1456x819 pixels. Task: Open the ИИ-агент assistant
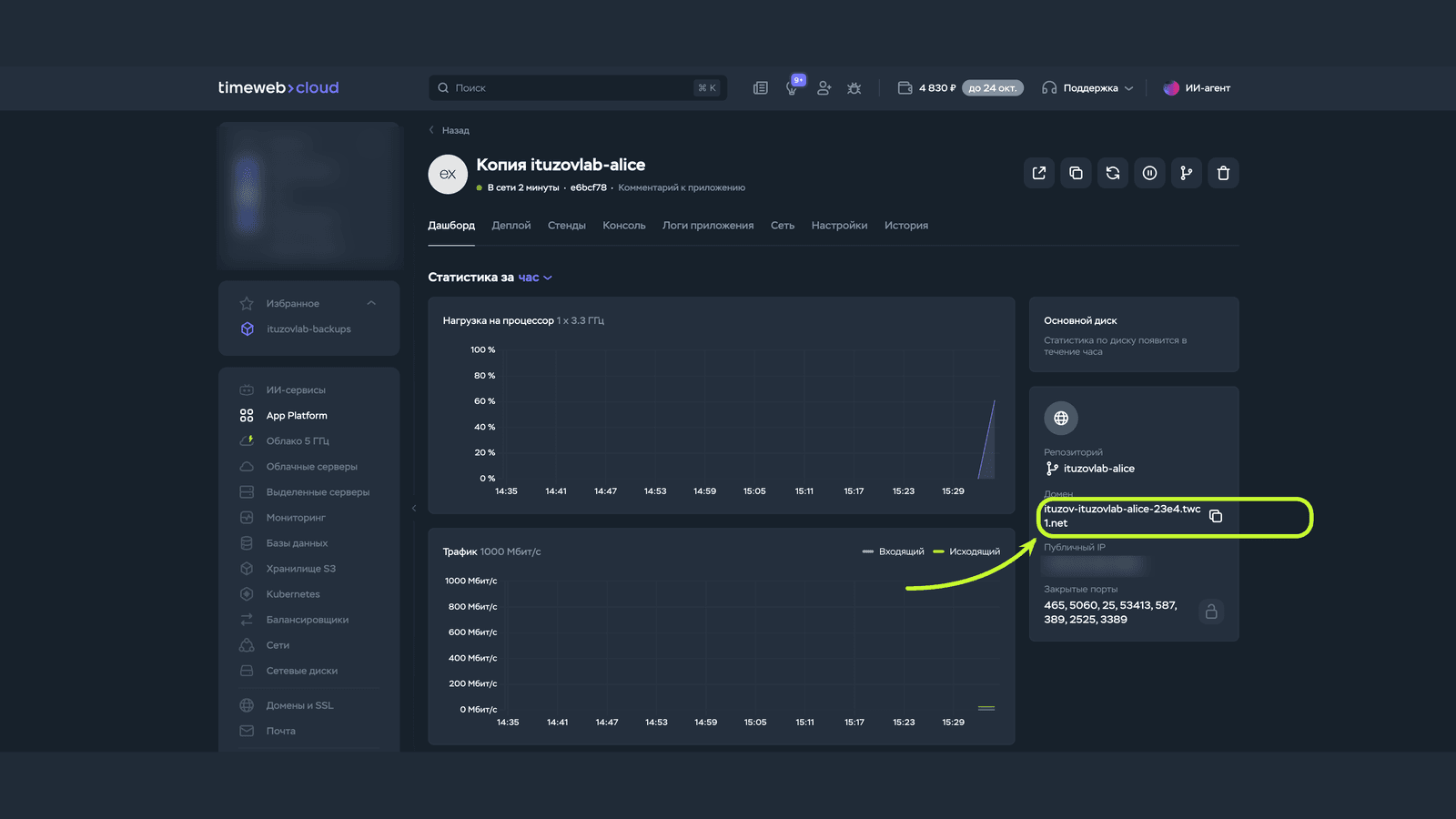(x=1197, y=88)
